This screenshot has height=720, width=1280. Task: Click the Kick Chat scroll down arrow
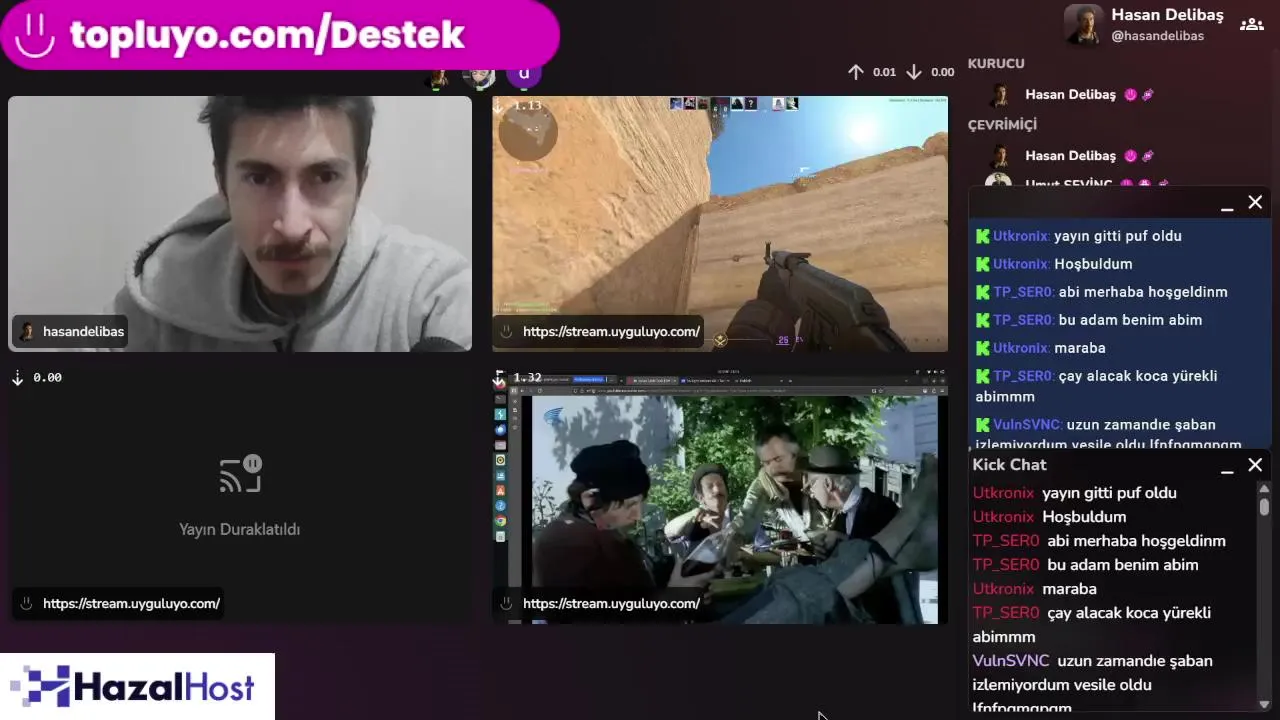[x=1264, y=704]
